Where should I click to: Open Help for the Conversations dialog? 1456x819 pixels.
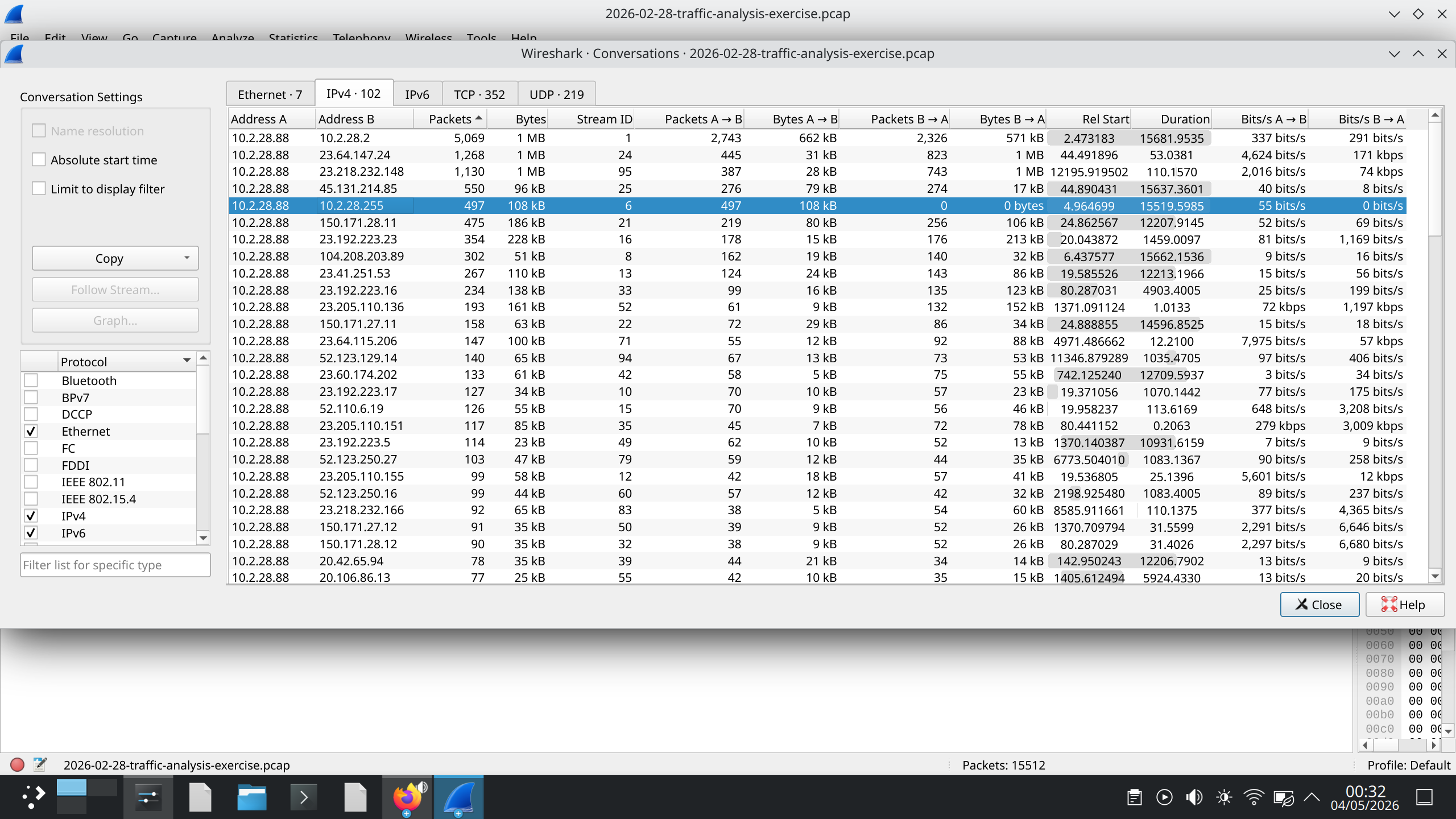tap(1405, 605)
